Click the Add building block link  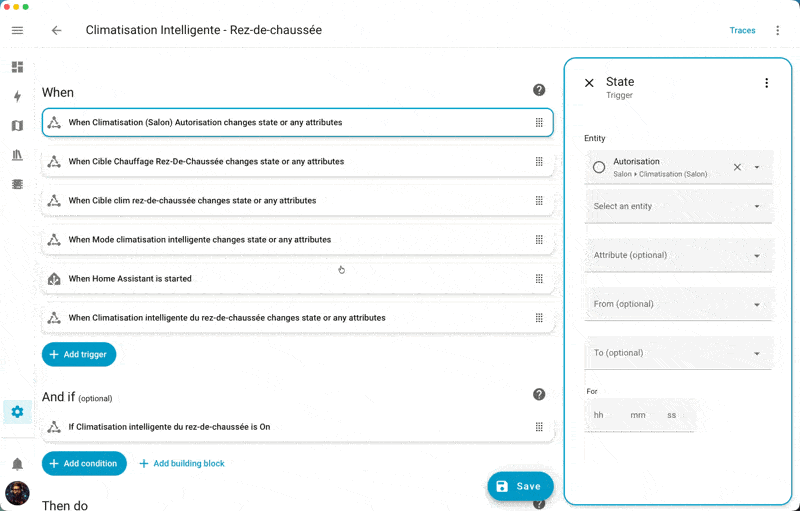pos(181,464)
